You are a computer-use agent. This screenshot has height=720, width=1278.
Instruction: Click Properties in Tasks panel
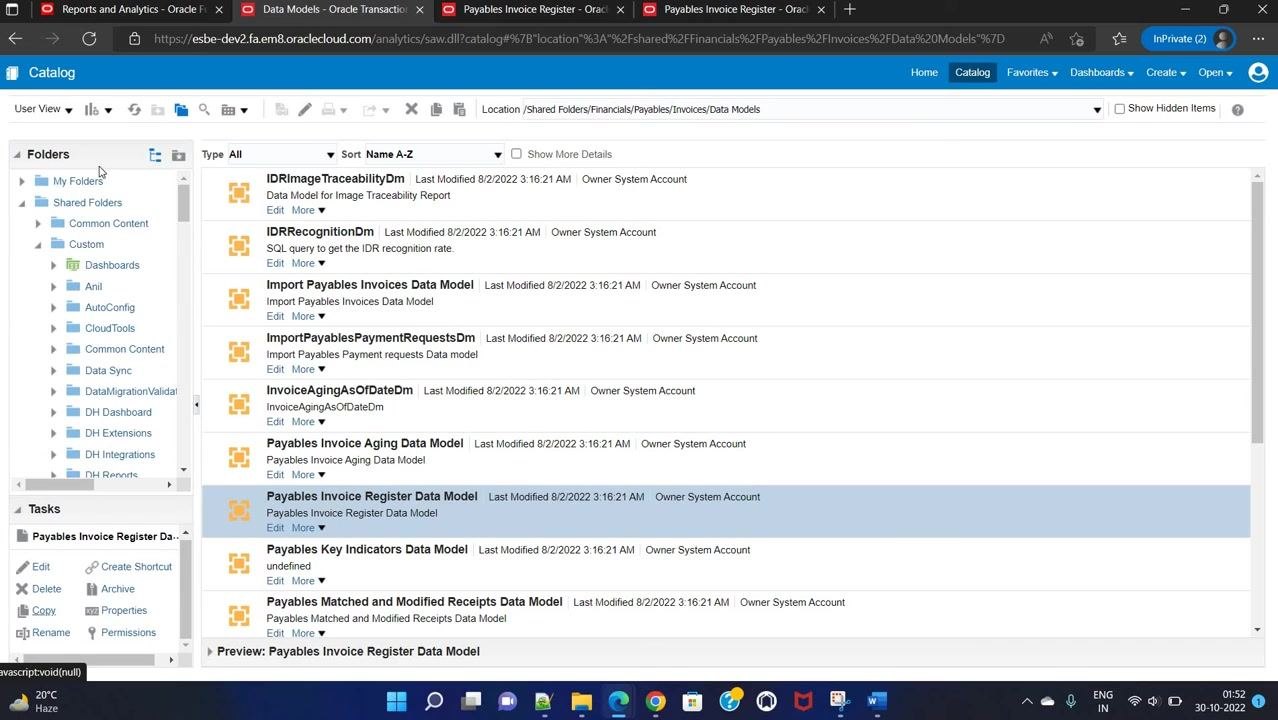[x=124, y=611]
